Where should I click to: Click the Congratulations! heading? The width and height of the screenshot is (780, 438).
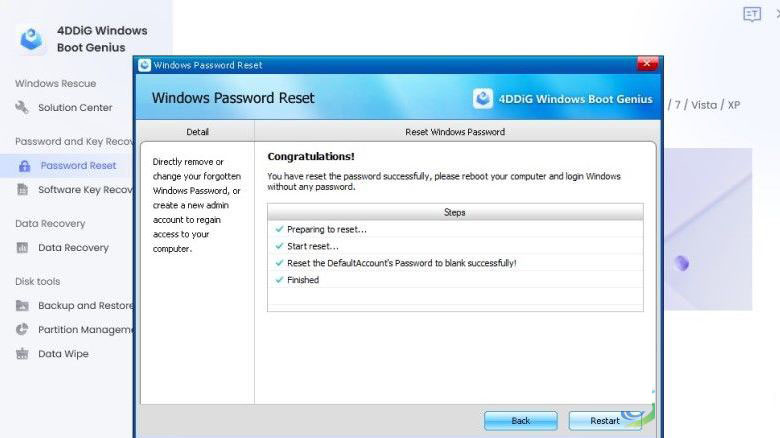tap(311, 156)
